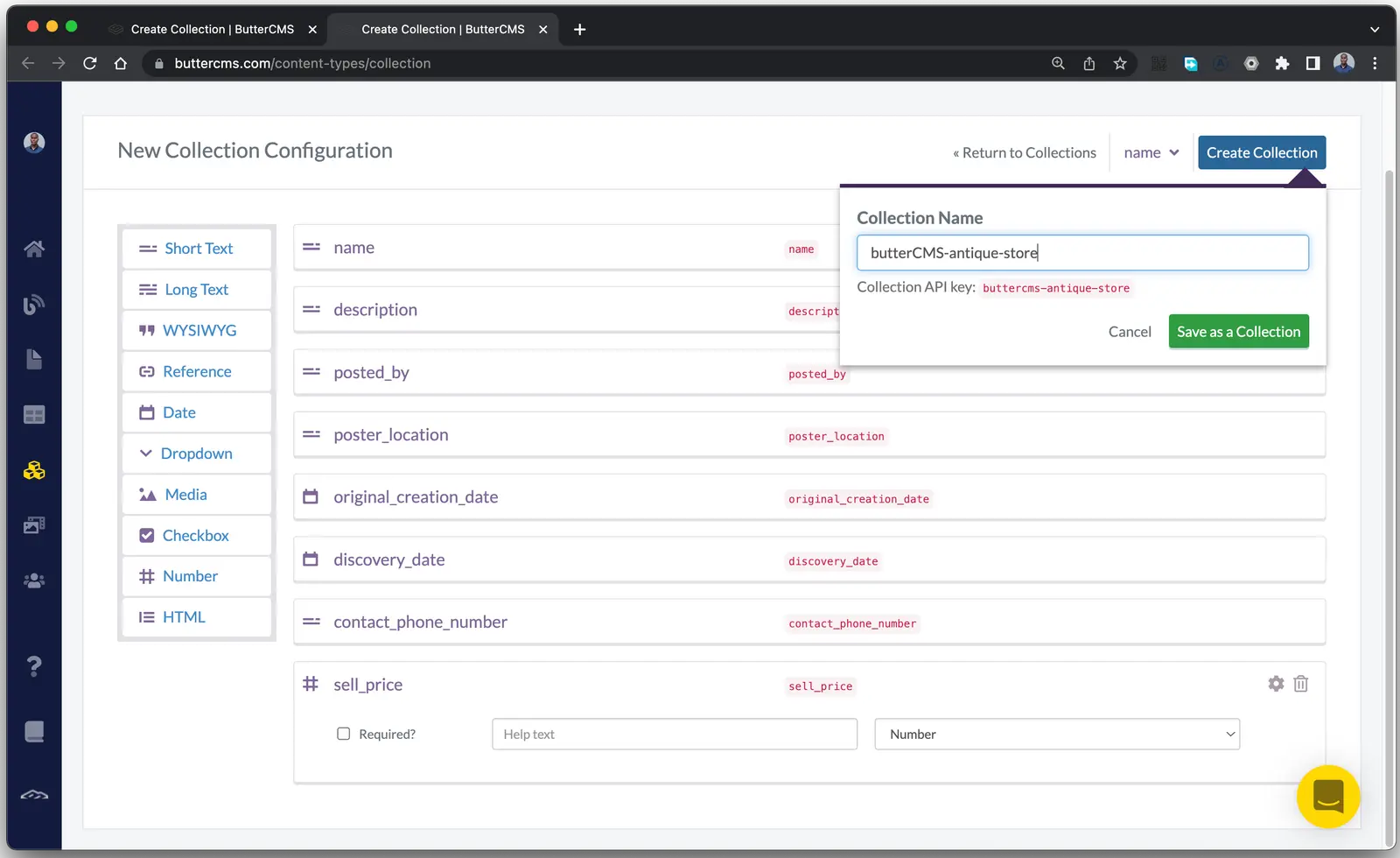Close the first browser tab
1400x858 pixels.
312,29
